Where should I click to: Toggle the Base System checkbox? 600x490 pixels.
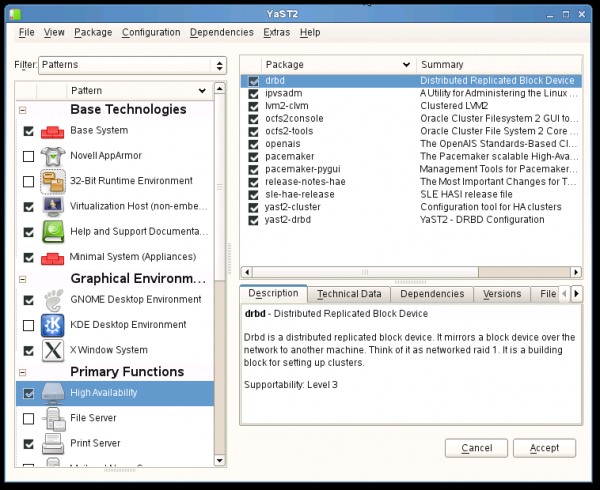28,131
